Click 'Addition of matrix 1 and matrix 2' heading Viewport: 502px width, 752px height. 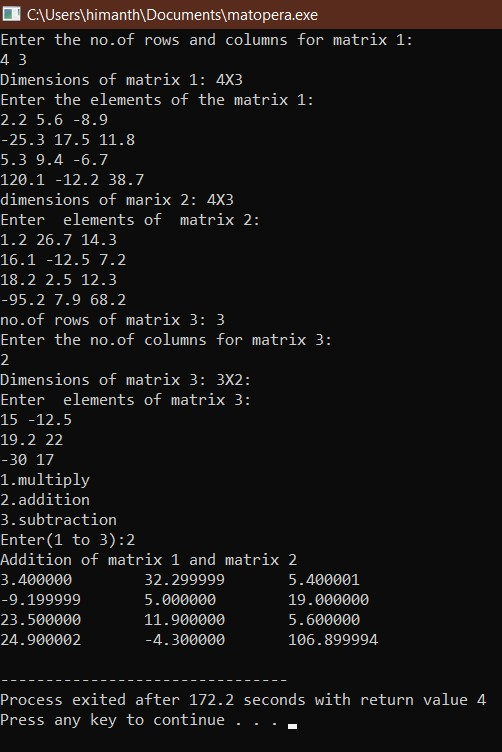pos(149,560)
